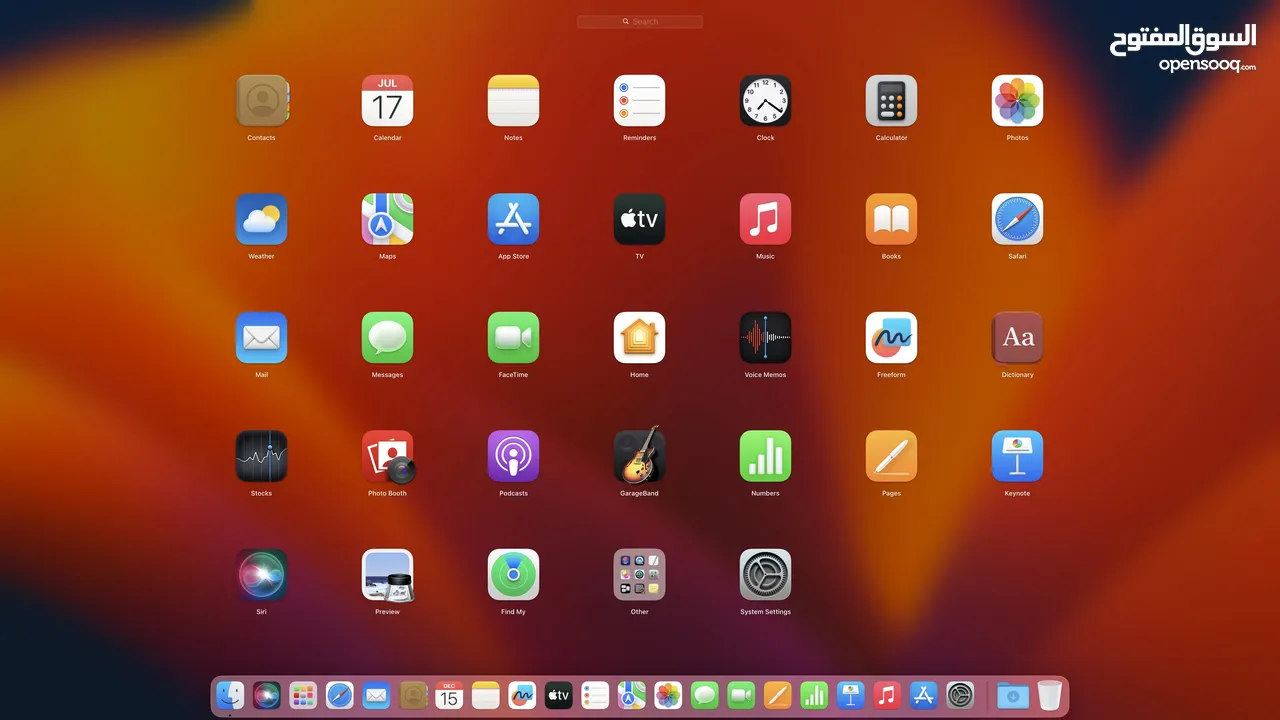Open Reminders in the Launchpad grid
This screenshot has height=720, width=1280.
pyautogui.click(x=639, y=100)
